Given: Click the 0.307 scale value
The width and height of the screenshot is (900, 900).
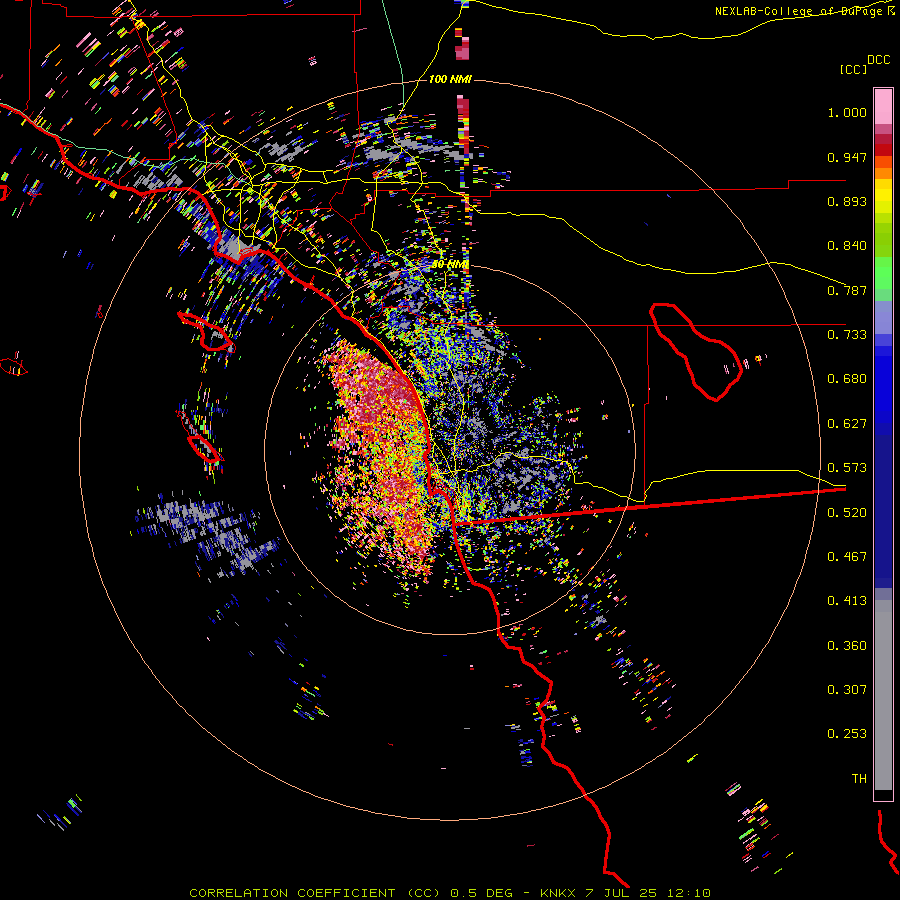Looking at the screenshot, I should (847, 690).
